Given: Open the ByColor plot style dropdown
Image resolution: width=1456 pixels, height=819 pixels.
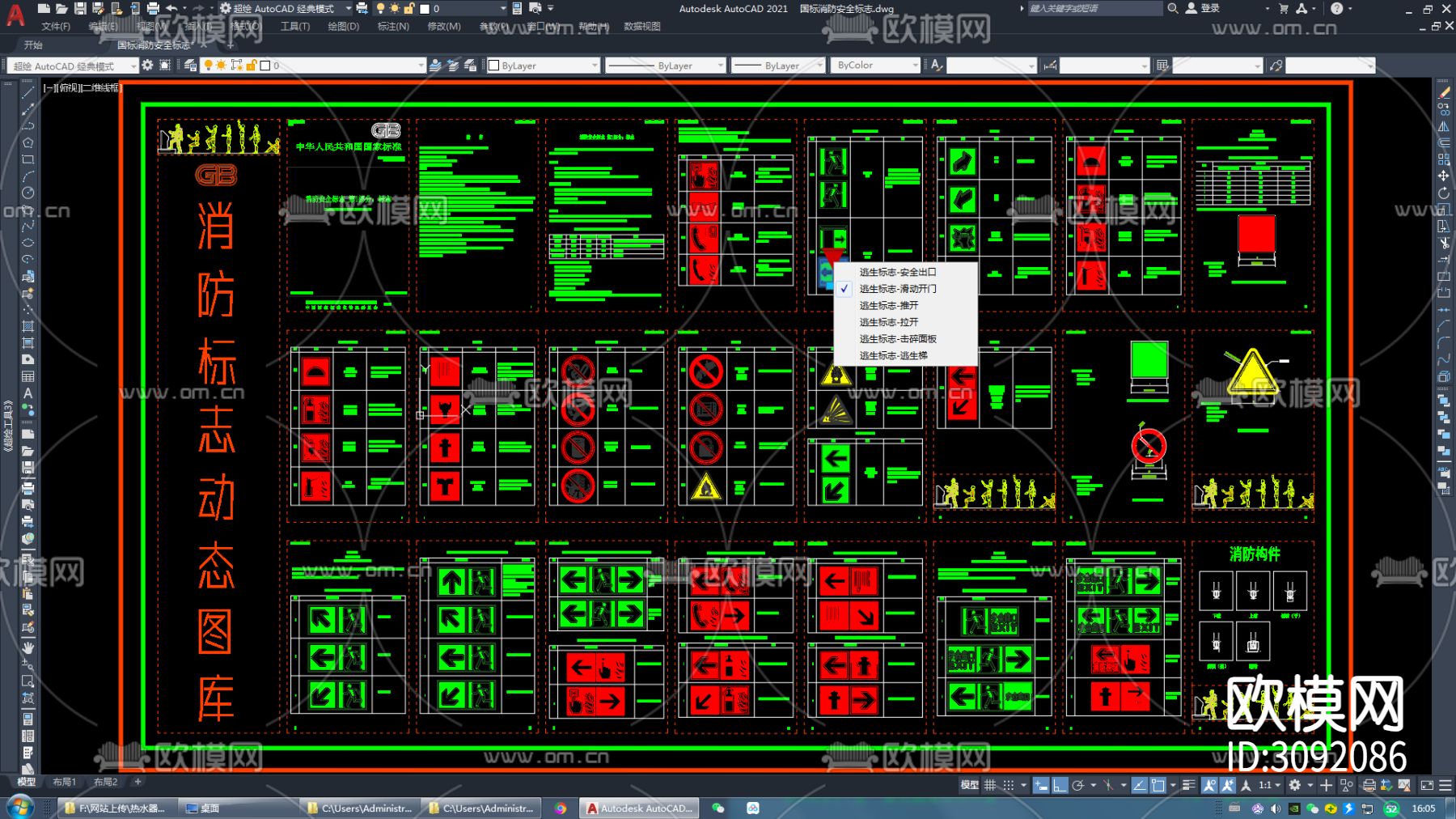Looking at the screenshot, I should pos(876,66).
